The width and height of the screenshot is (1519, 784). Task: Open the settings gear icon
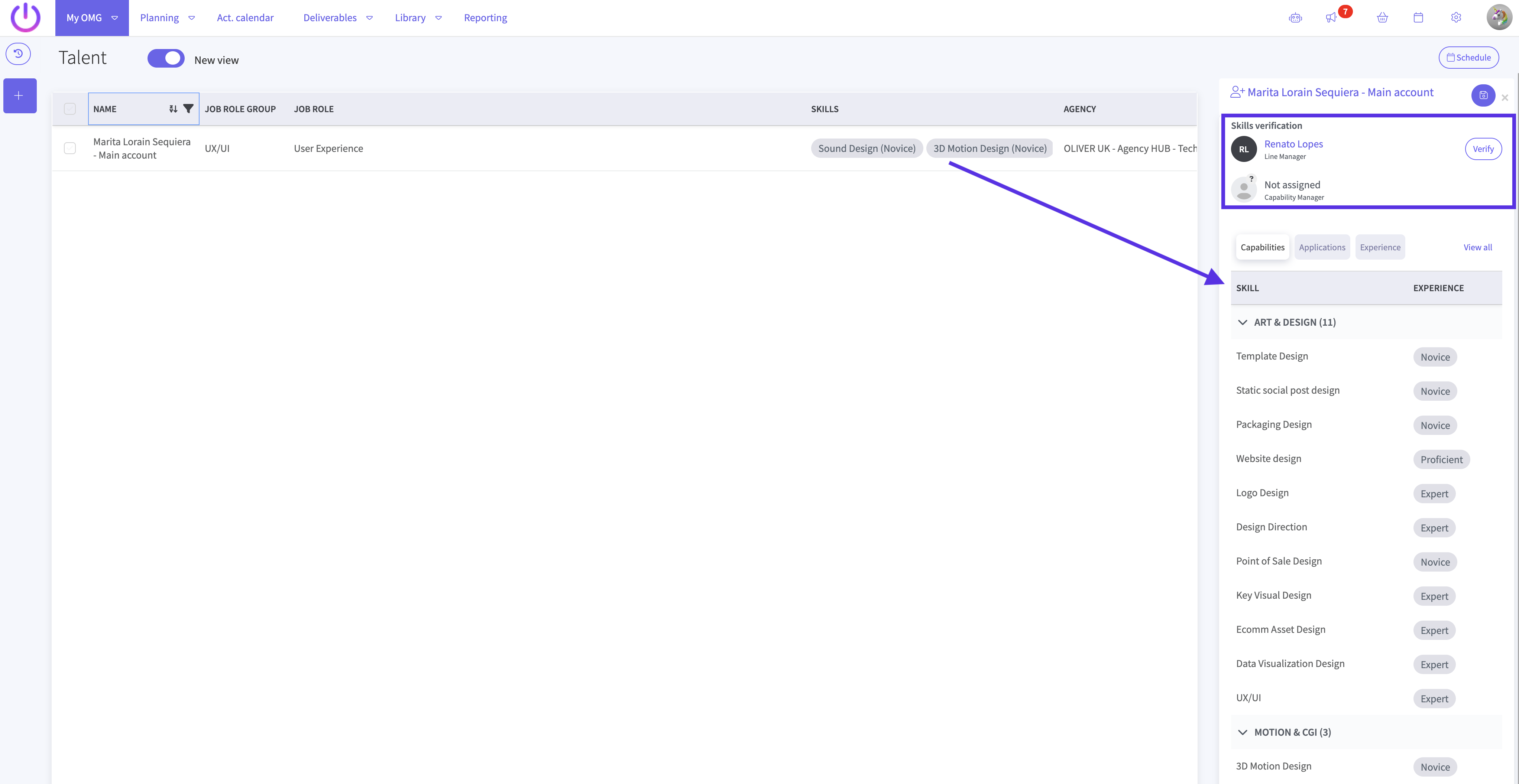click(1456, 18)
